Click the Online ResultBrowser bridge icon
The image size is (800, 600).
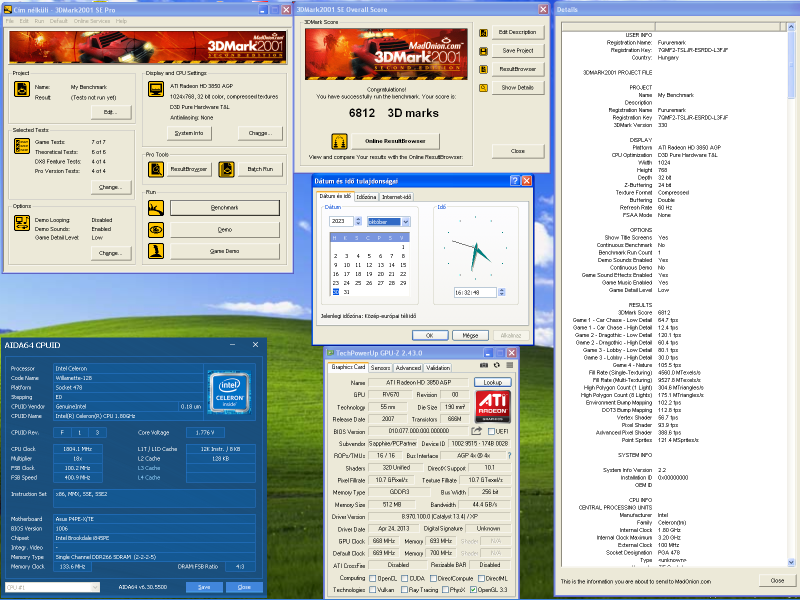339,141
